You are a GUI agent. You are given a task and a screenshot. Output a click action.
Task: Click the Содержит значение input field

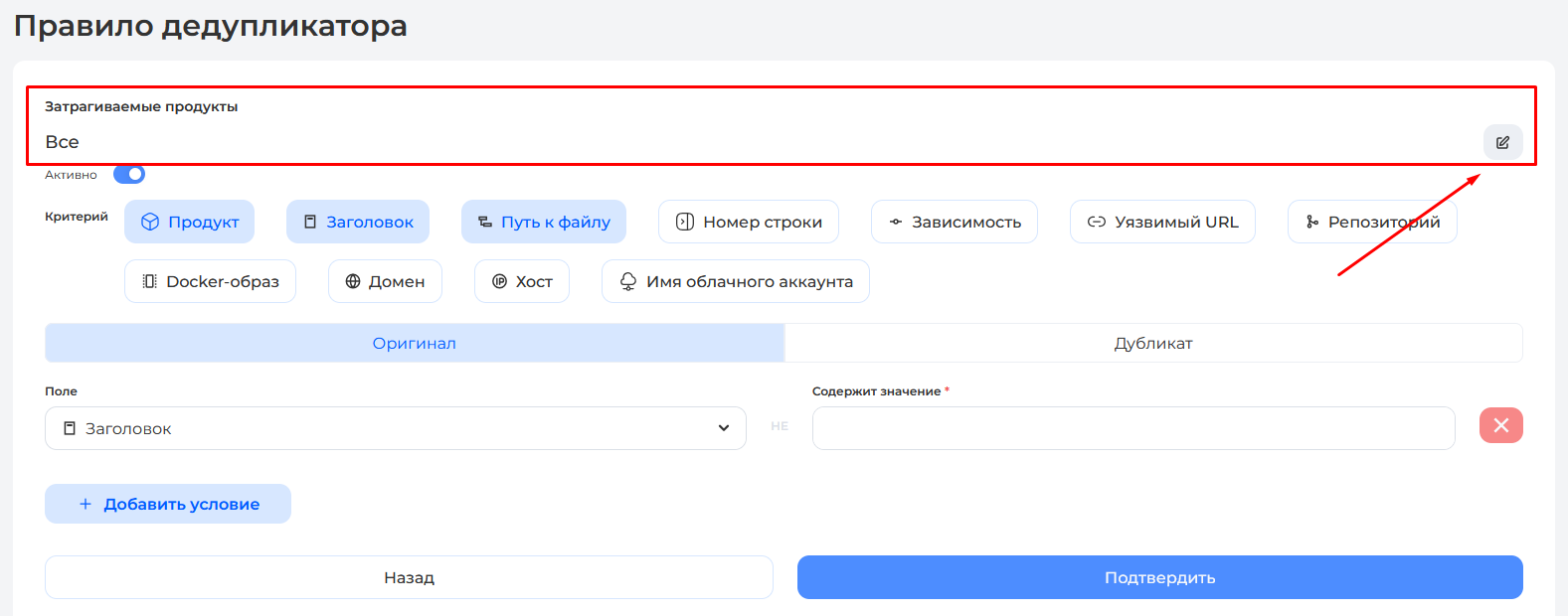coord(1132,428)
